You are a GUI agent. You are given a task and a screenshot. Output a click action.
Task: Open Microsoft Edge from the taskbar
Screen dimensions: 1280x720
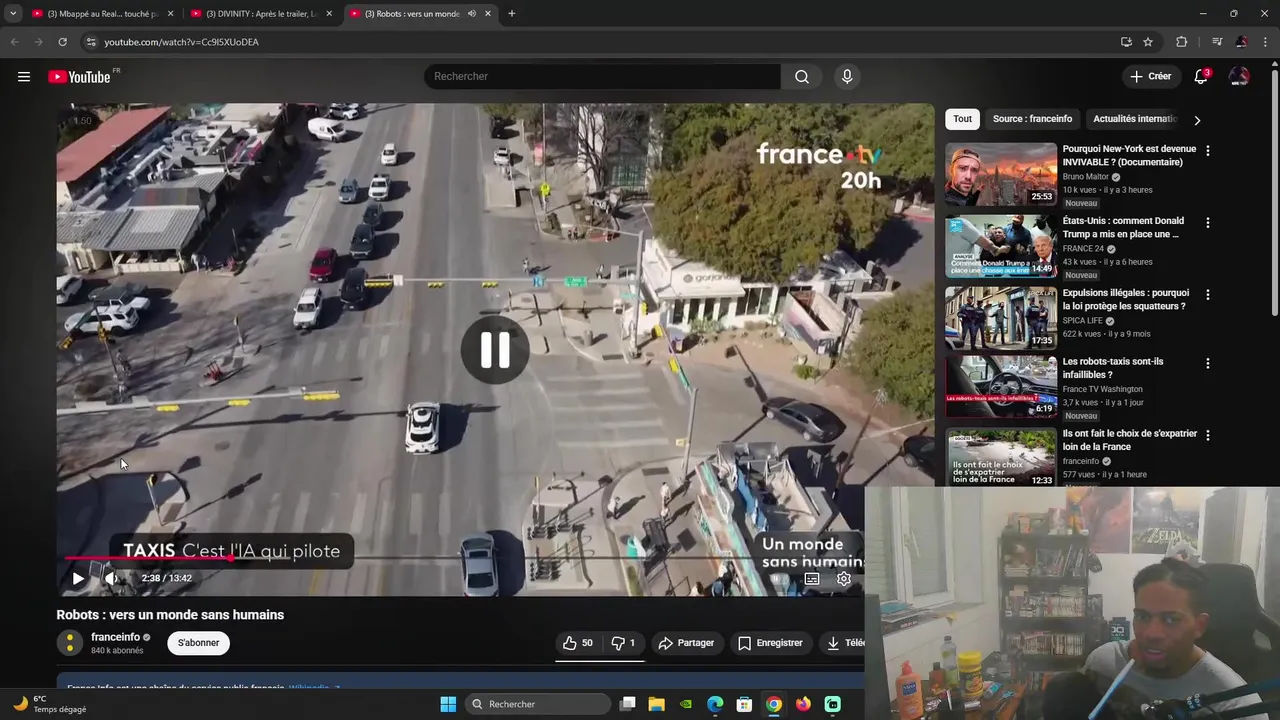[715, 704]
